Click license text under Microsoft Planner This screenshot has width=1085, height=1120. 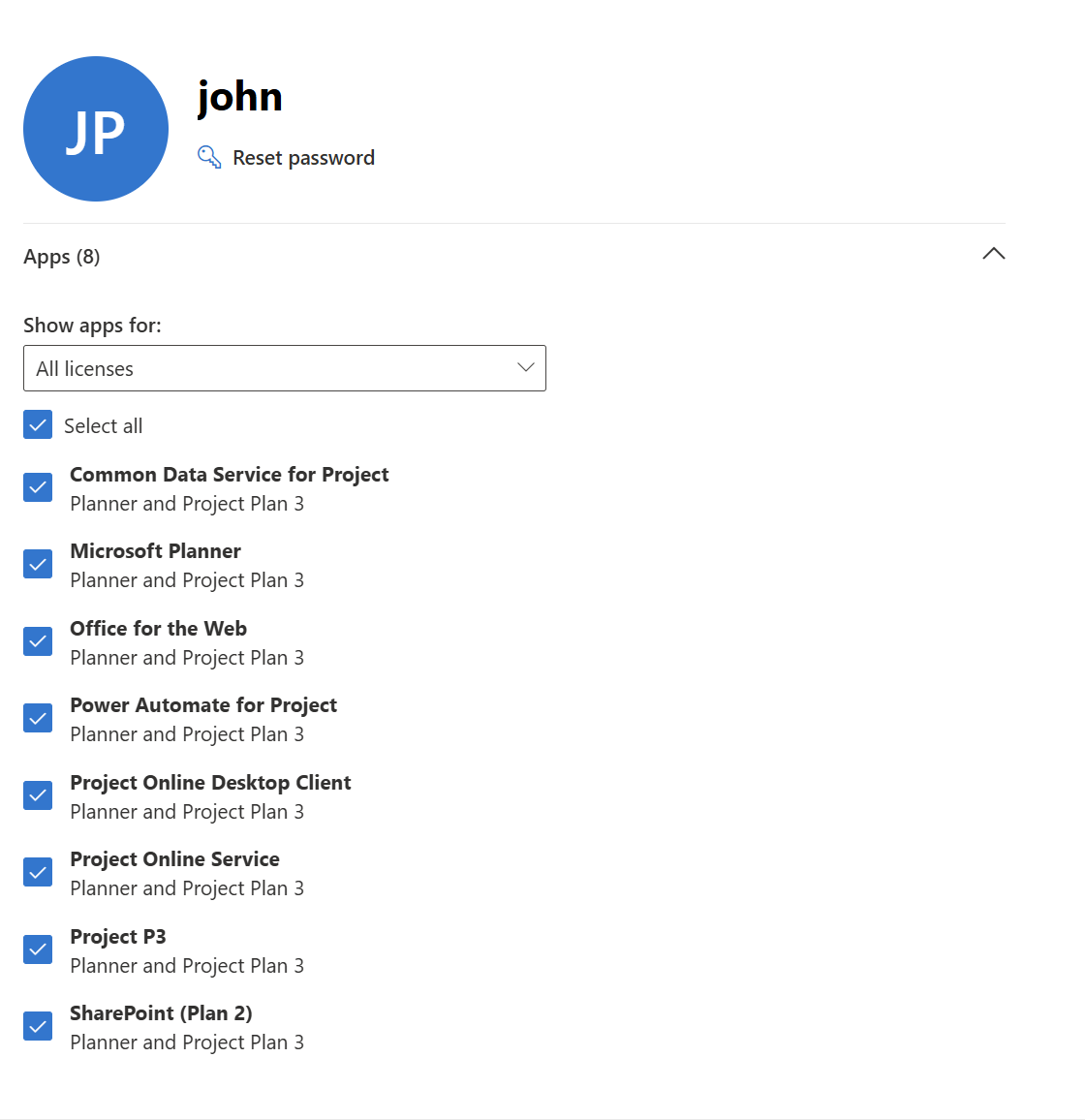click(187, 580)
